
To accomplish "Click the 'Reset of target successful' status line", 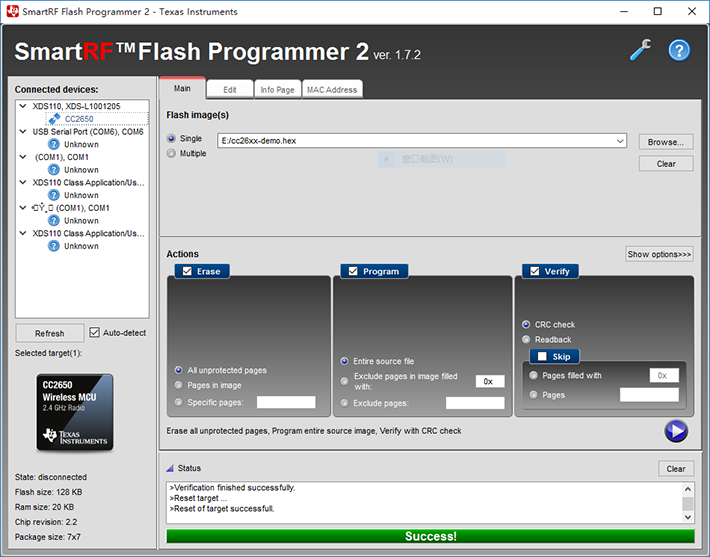I will [222, 509].
